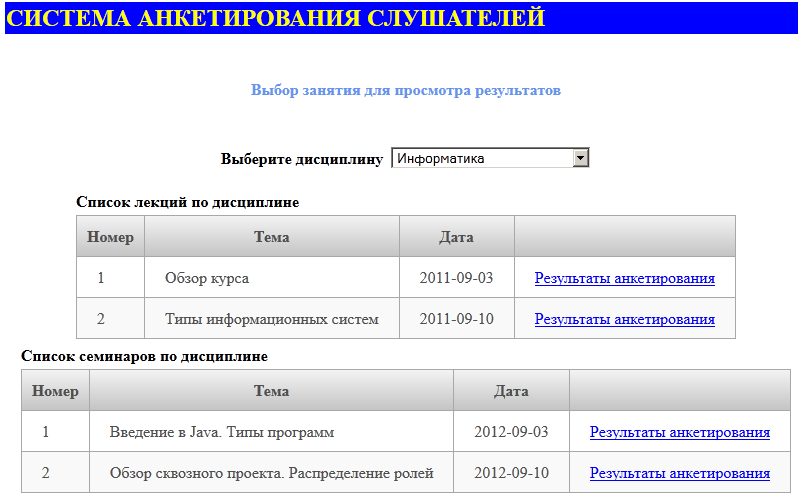The height and width of the screenshot is (501, 798).
Task: Select the lecture topic cell Обзор курса
Action: (272, 277)
